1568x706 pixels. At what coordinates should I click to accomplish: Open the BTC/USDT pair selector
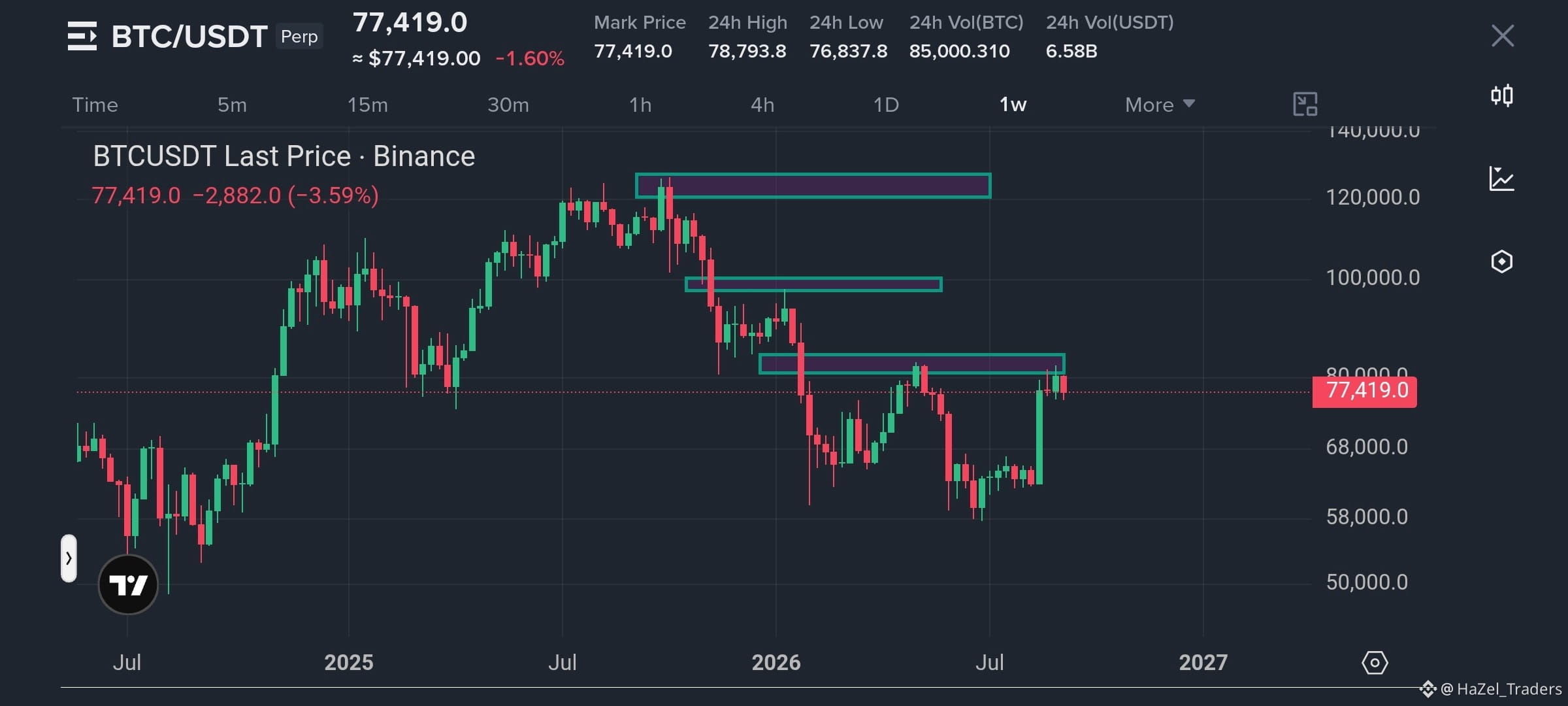click(x=189, y=37)
